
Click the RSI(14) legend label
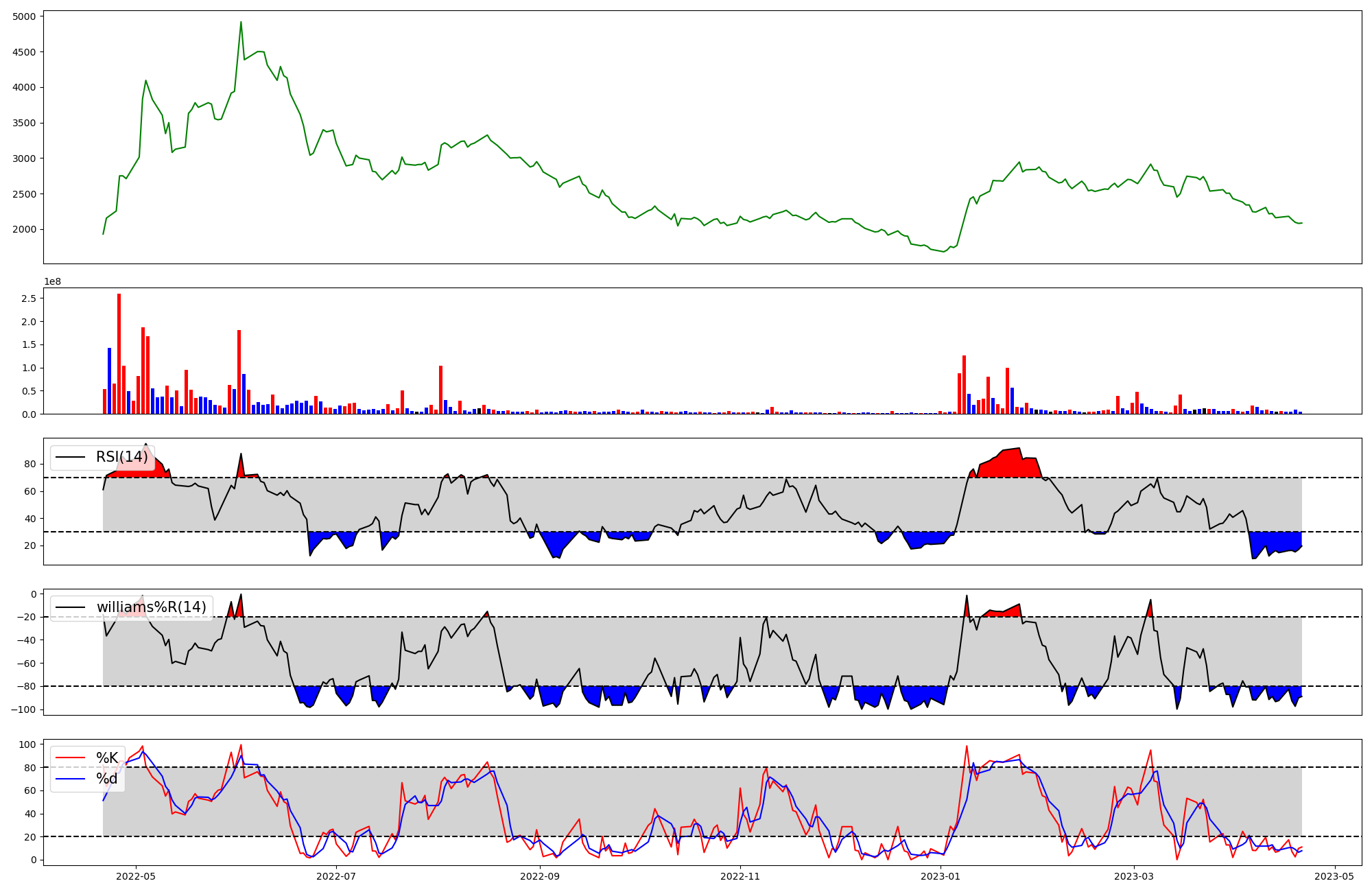coord(121,457)
